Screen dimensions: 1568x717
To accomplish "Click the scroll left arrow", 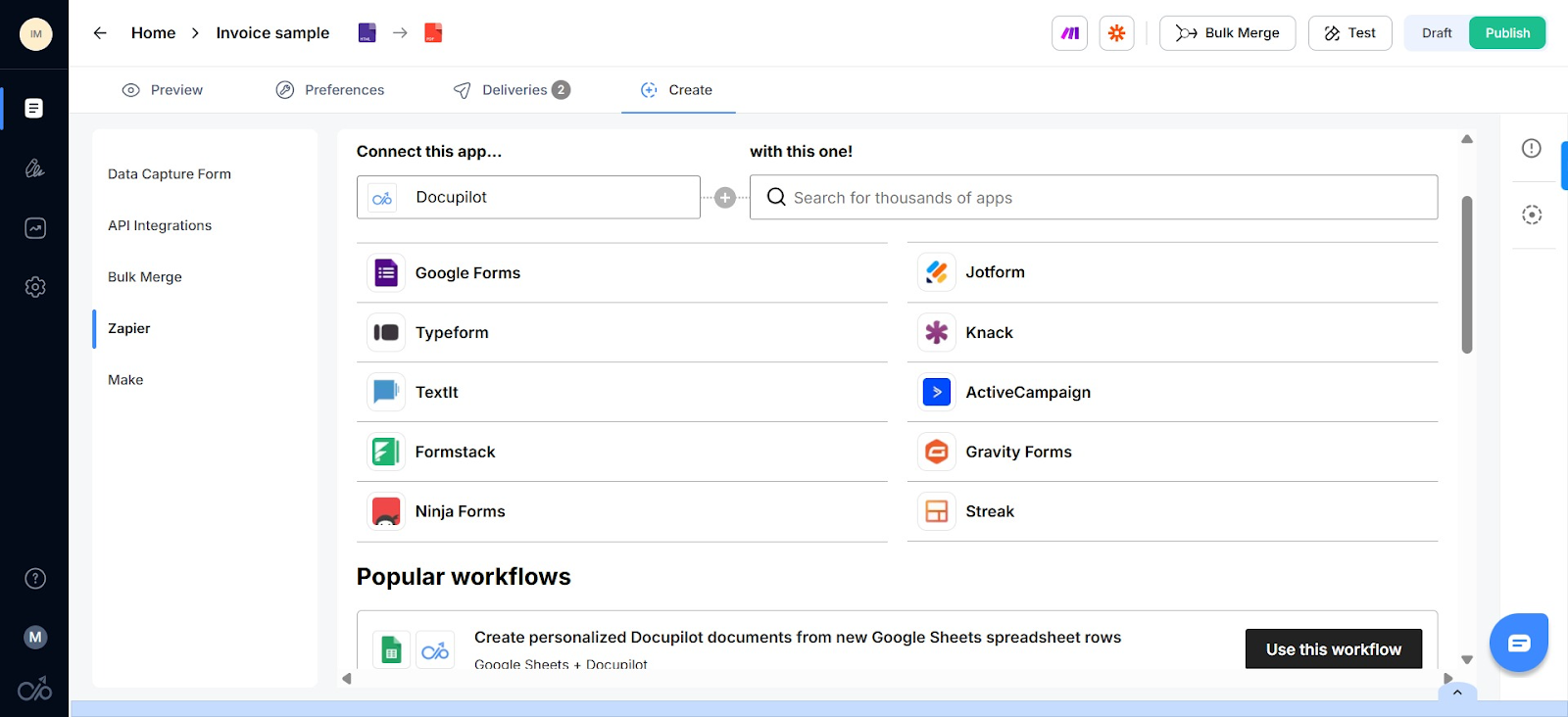I will click(x=346, y=679).
